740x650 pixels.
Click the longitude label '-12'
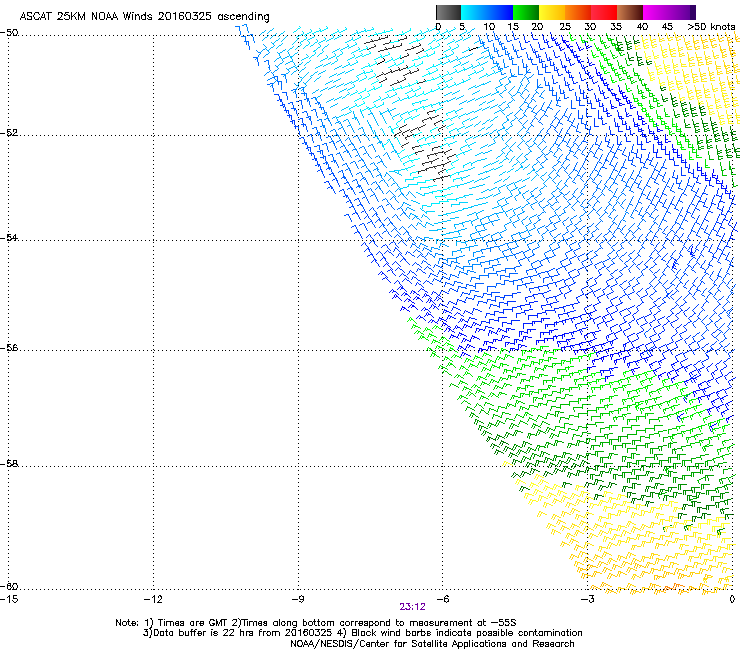[153, 599]
